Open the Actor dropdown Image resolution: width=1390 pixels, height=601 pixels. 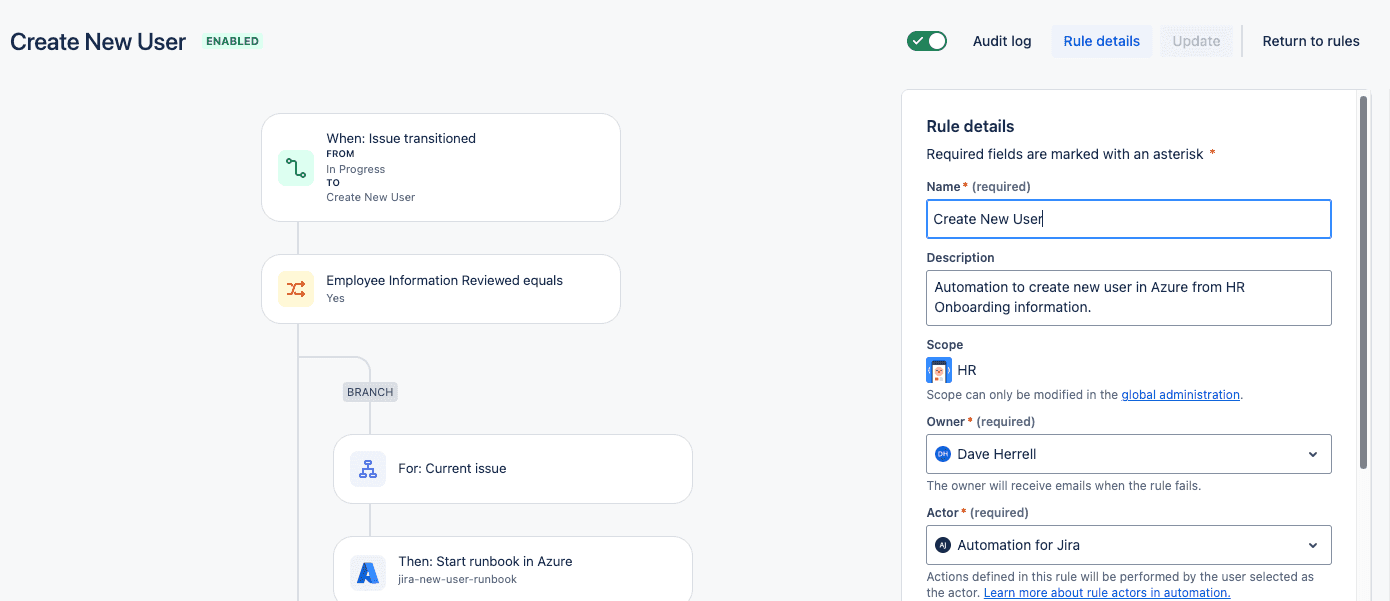tap(1129, 545)
